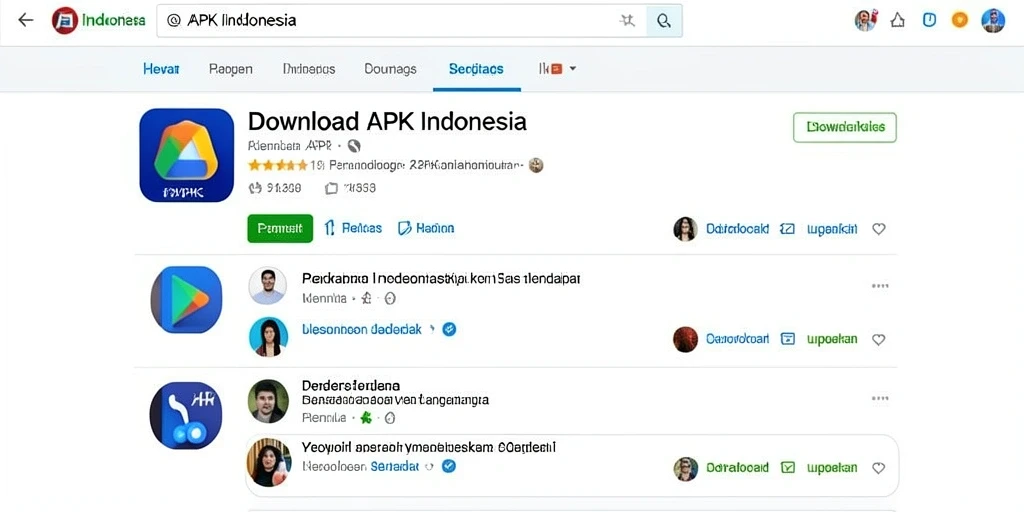Click the Danorobart link in second row
Image resolution: width=1024 pixels, height=512 pixels.
[737, 339]
